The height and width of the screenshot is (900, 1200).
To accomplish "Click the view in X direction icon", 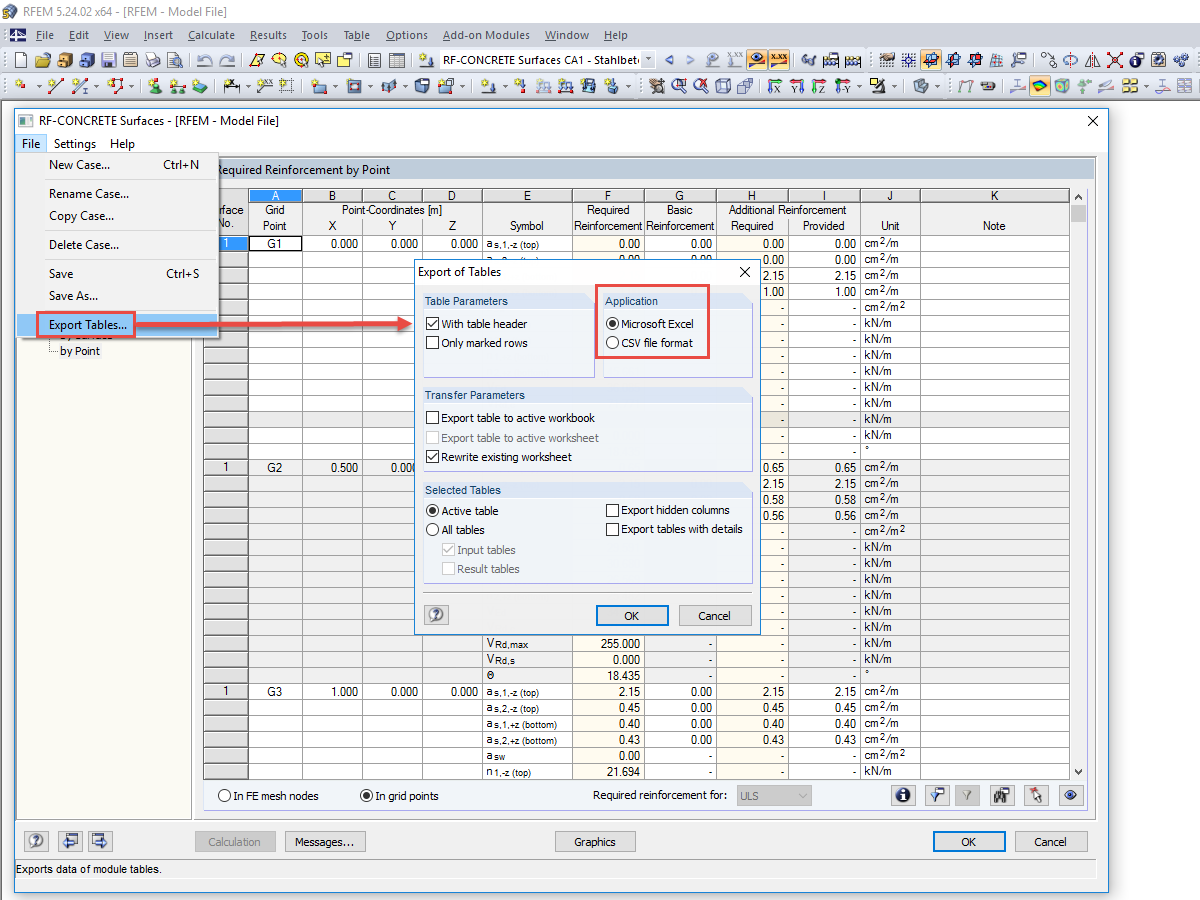I will click(774, 86).
